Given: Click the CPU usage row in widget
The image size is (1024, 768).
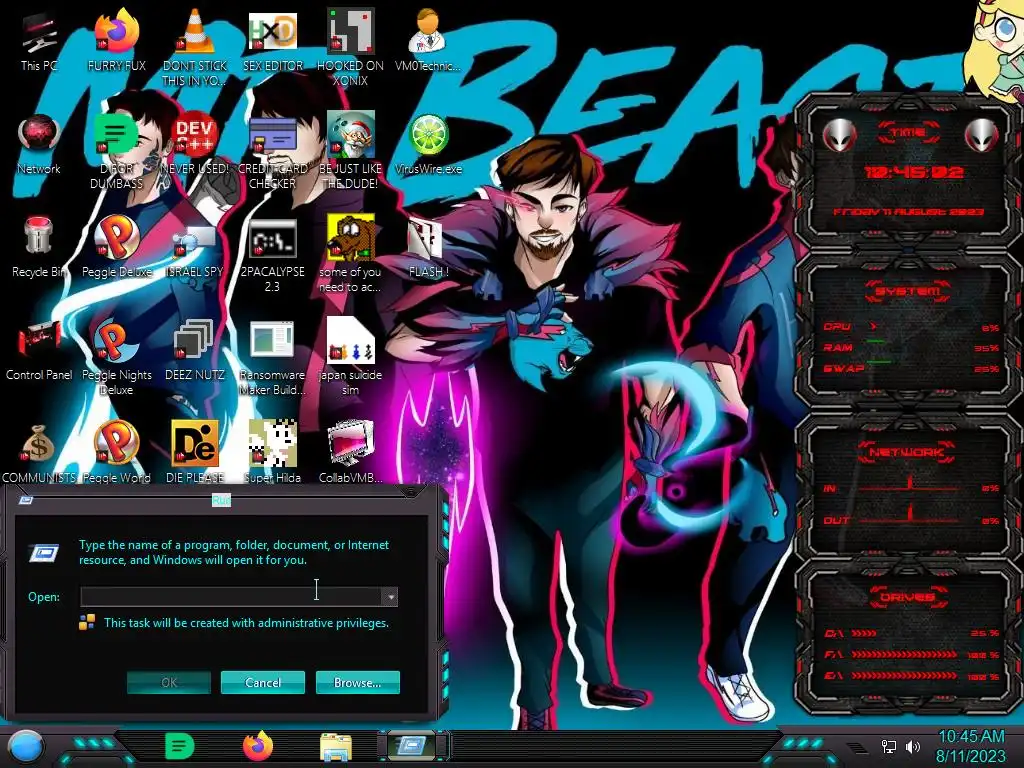Looking at the screenshot, I should click(912, 327).
